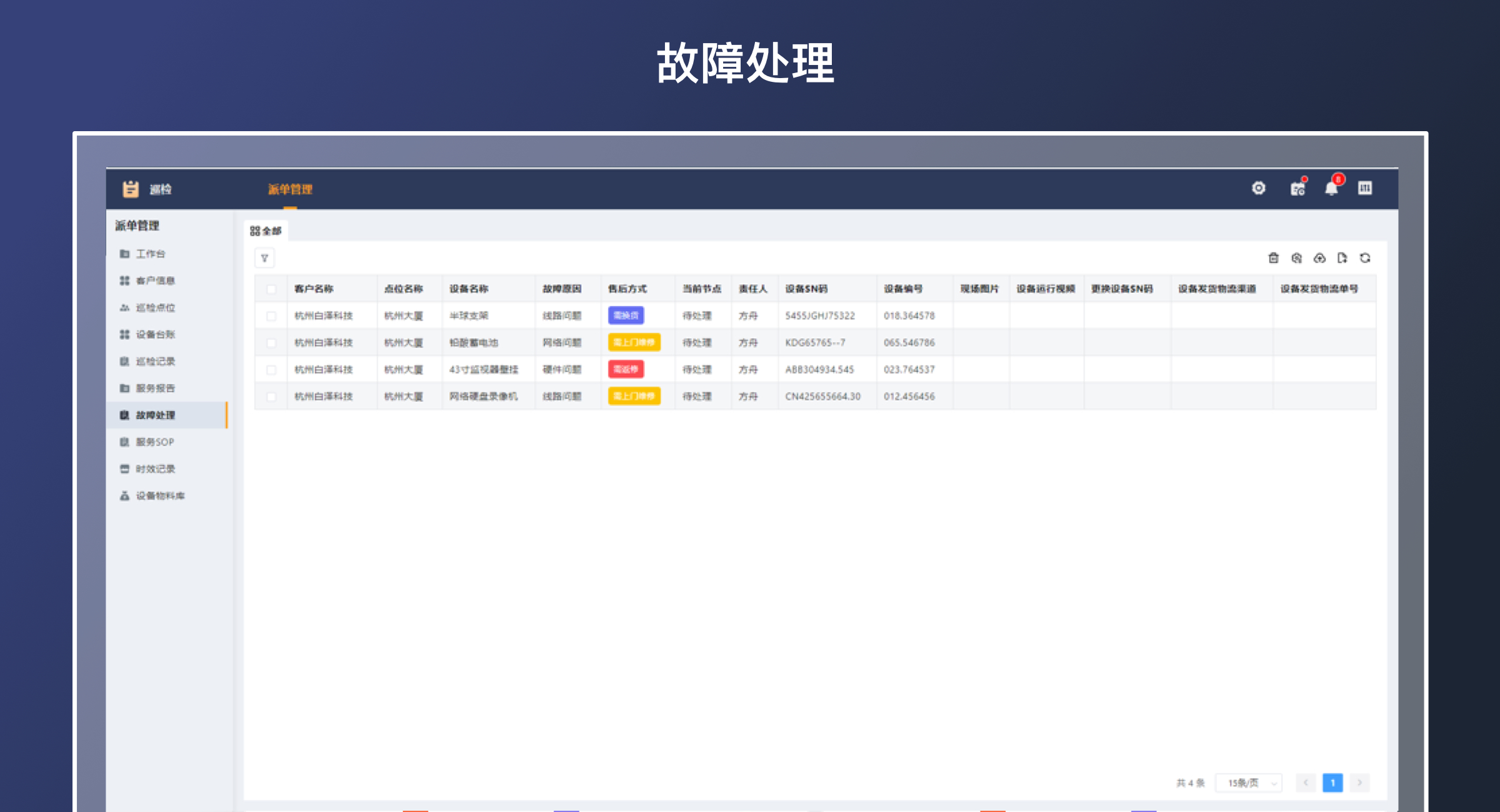Click the file export icon

click(1342, 258)
